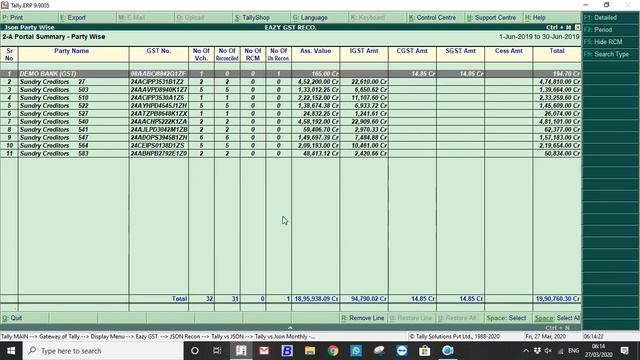
Task: Click total assessable value 18,95,938.09 Cr
Action: (316, 299)
